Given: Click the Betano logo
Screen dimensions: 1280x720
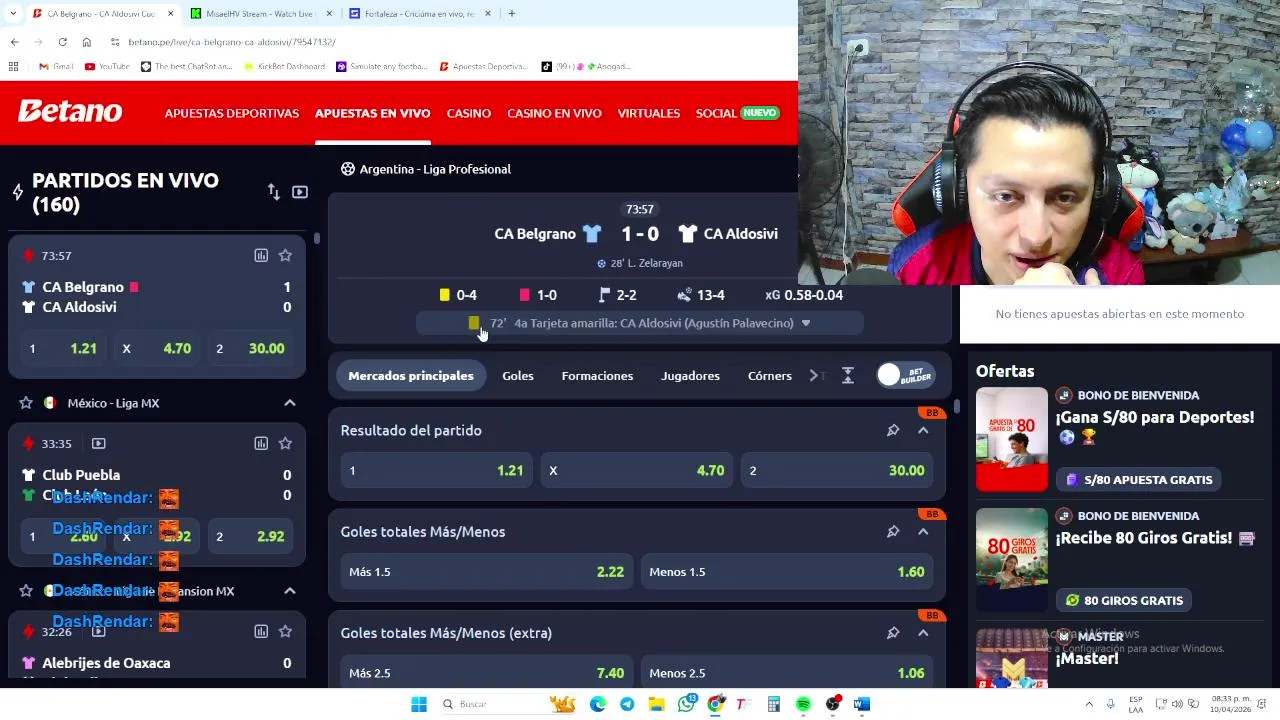Looking at the screenshot, I should [70, 112].
